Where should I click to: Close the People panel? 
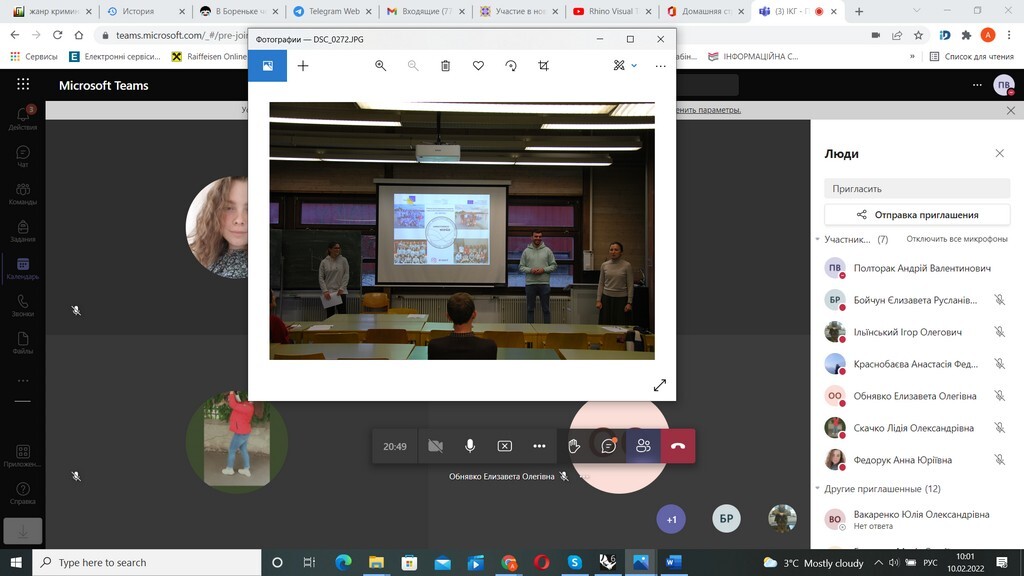point(999,153)
